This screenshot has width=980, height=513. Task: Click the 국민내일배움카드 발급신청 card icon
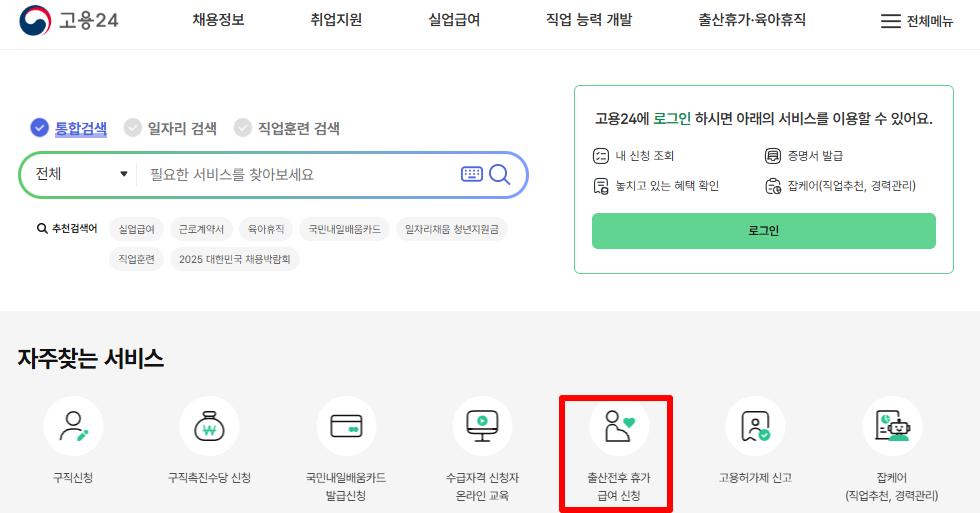tap(346, 426)
